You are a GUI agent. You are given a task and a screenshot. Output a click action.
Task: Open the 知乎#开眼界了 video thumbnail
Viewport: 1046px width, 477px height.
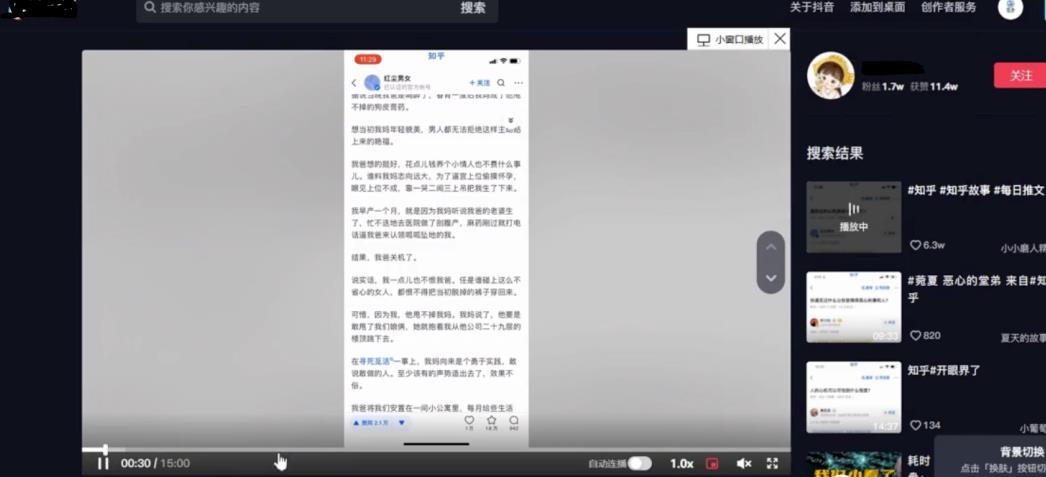[853, 397]
